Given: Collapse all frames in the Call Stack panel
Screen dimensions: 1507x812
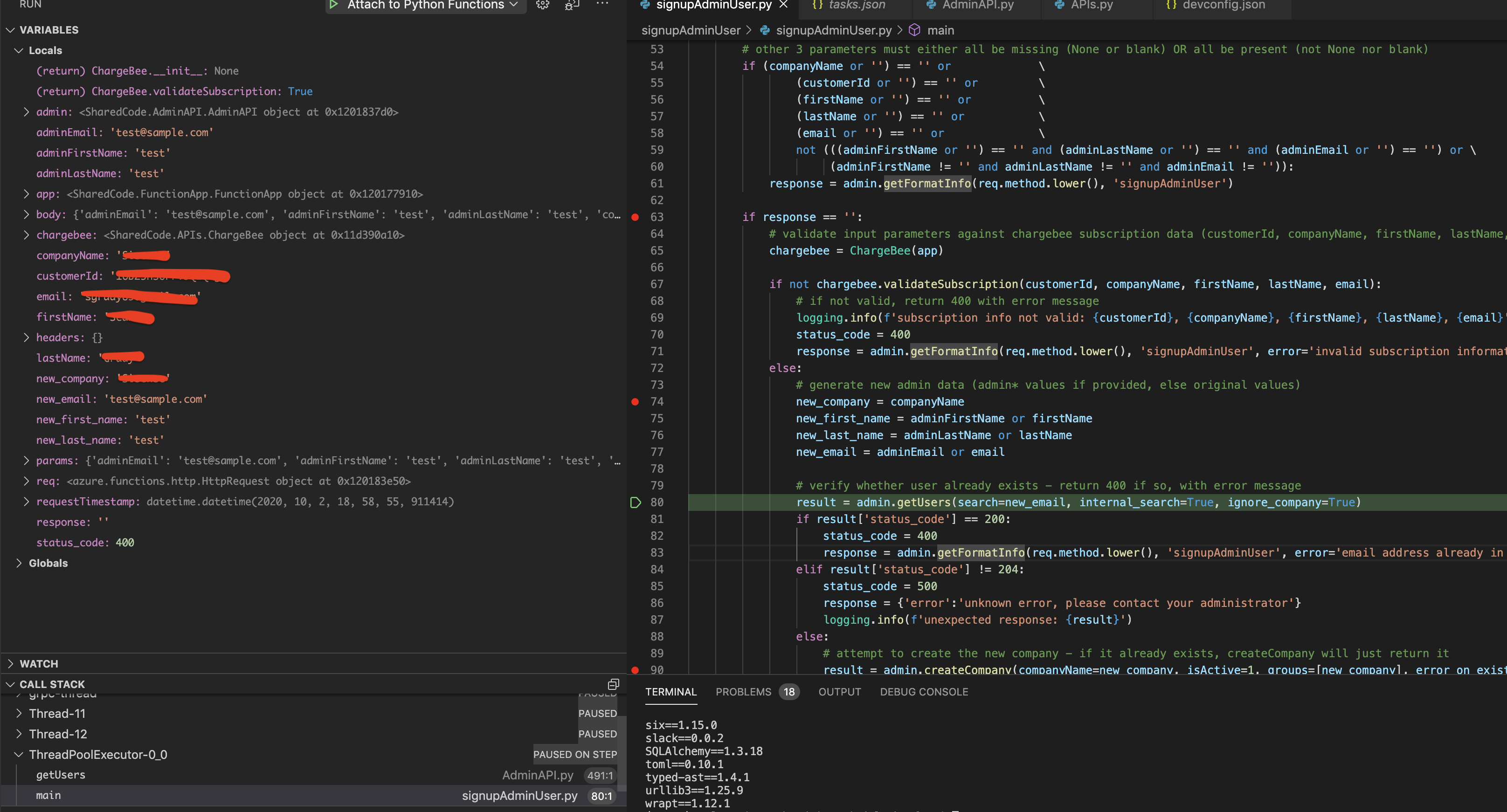Looking at the screenshot, I should tap(613, 684).
